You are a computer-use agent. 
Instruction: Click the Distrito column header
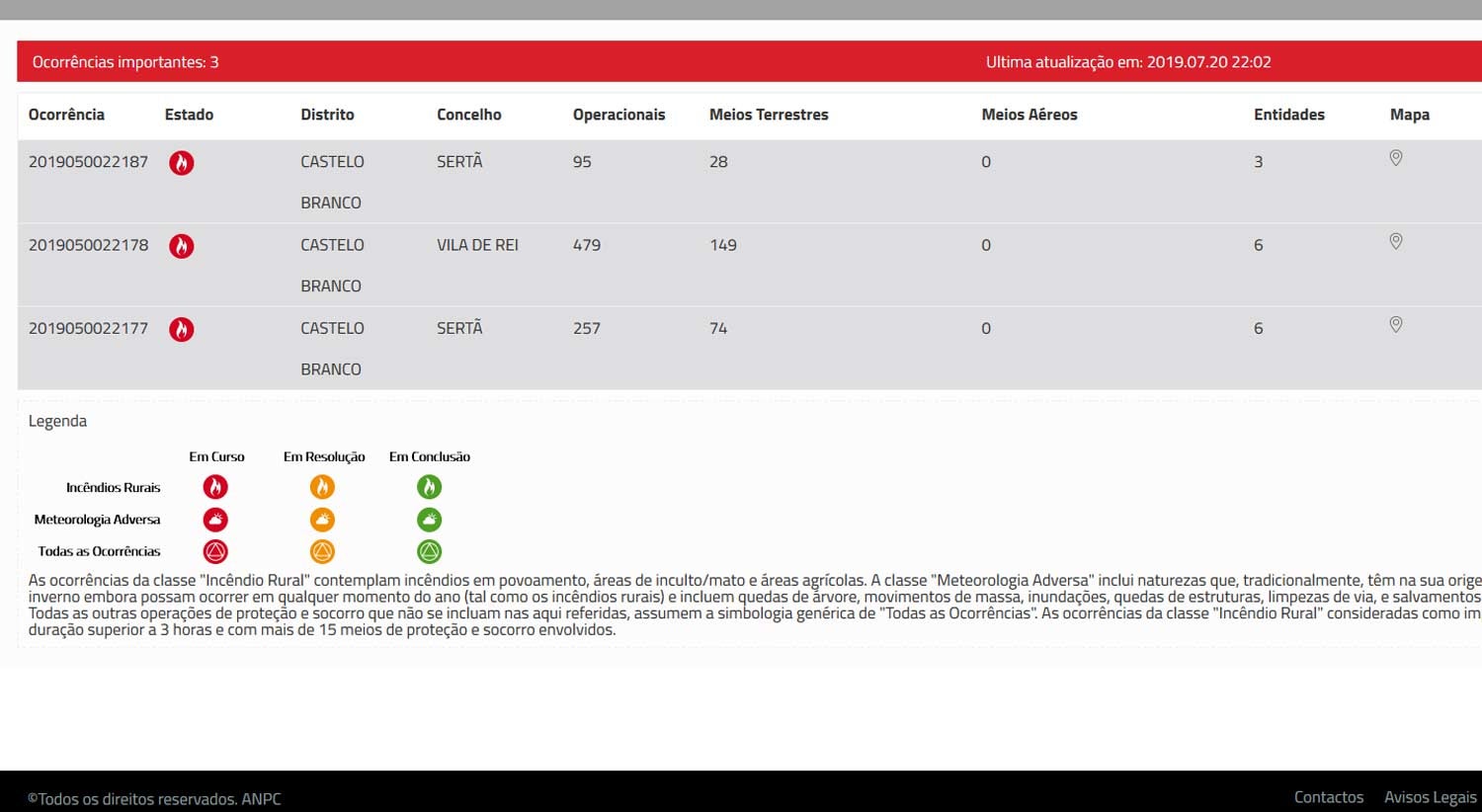click(327, 115)
